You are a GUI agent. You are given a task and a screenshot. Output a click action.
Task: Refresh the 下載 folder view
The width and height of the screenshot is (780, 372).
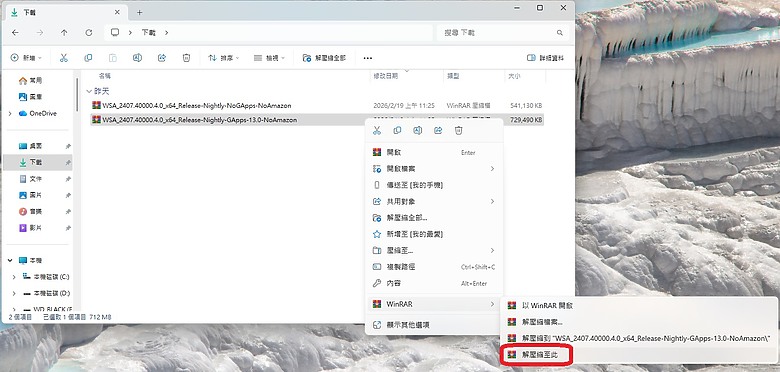pyautogui.click(x=89, y=33)
